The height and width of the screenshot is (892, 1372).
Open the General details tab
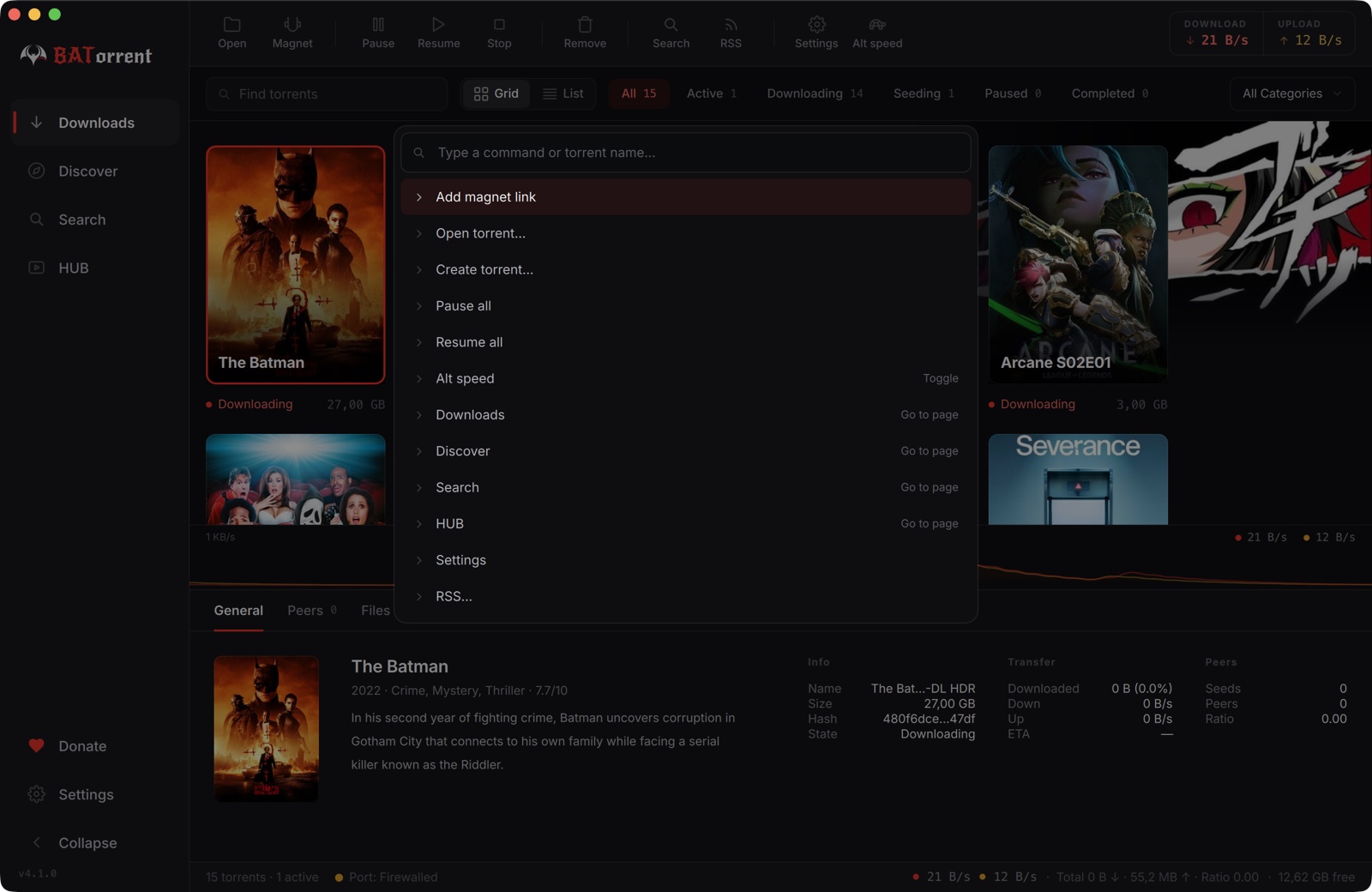point(238,611)
